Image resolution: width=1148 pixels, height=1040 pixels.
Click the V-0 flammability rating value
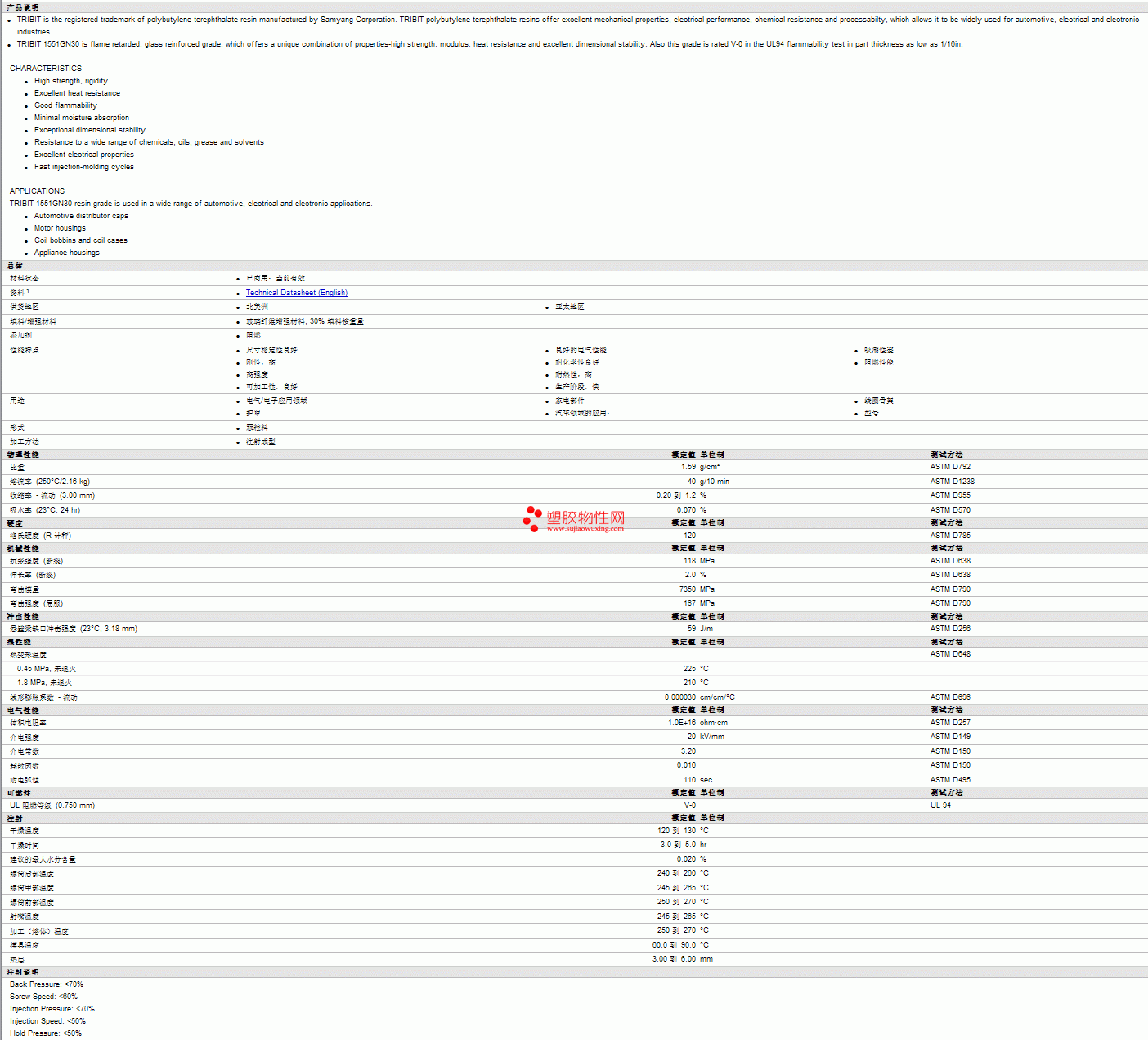(690, 805)
